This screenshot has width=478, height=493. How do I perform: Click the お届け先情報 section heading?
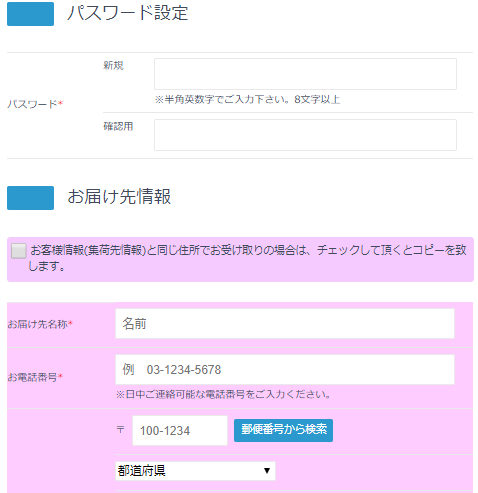[x=119, y=196]
